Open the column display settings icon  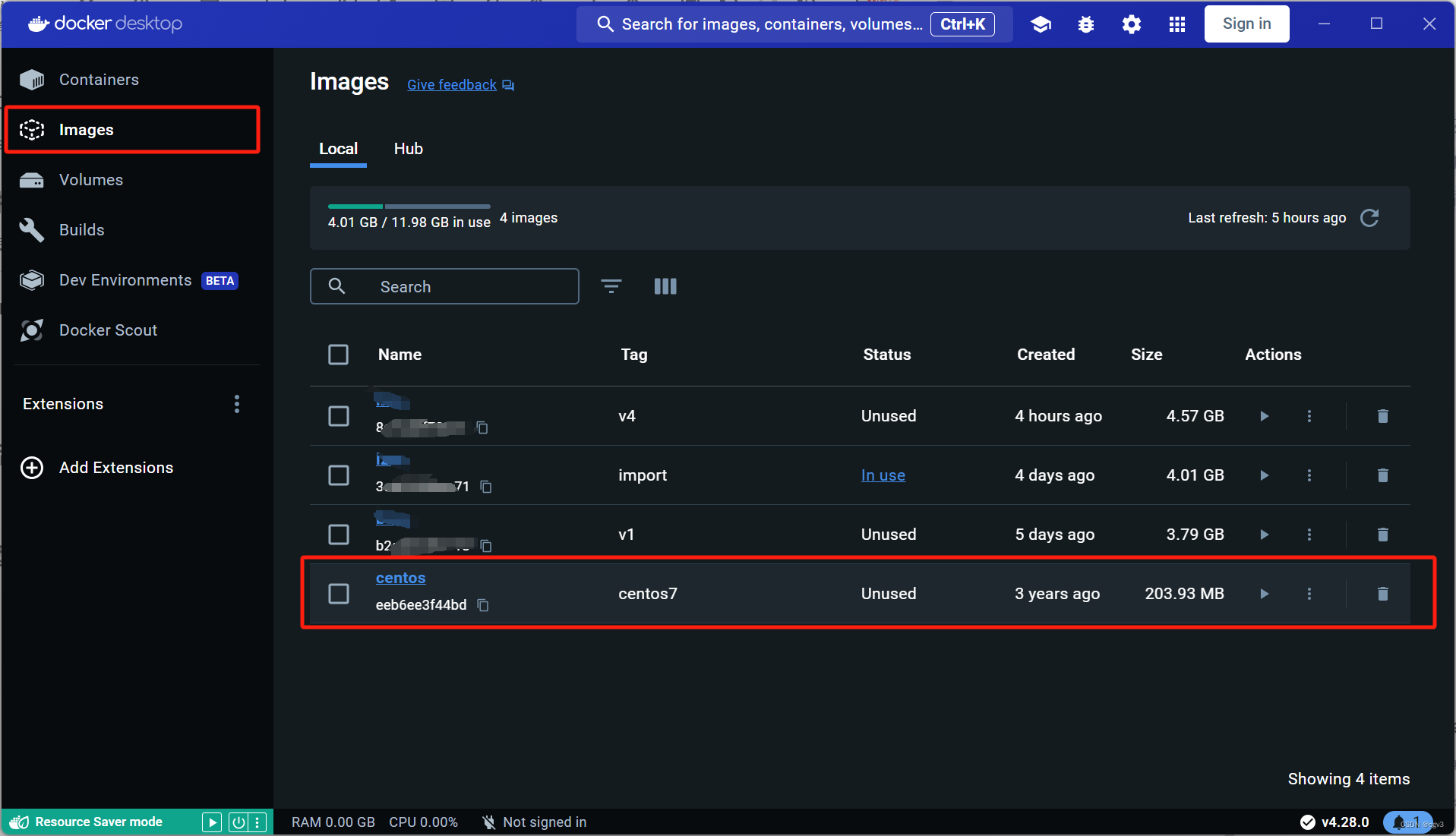[665, 286]
